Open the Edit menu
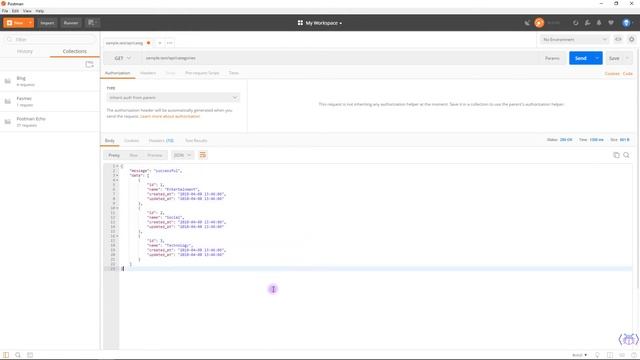The width and height of the screenshot is (640, 360). tap(16, 11)
